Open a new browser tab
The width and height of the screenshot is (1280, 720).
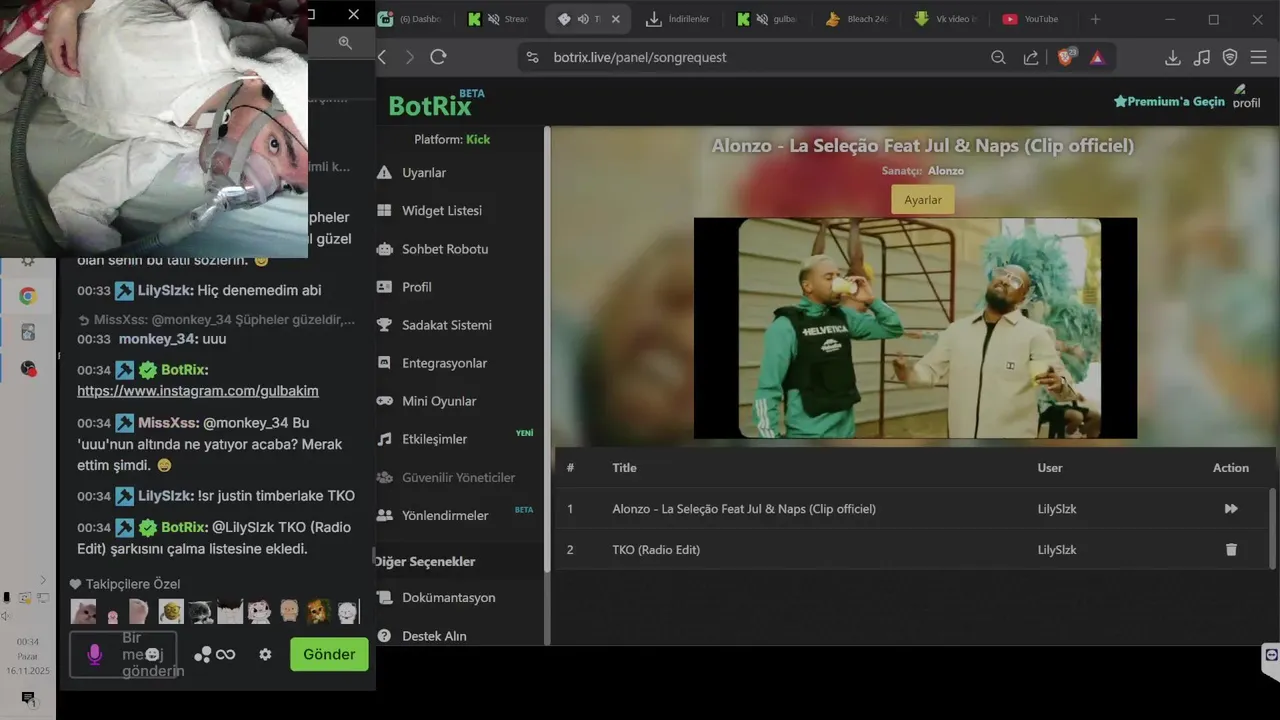pyautogui.click(x=1095, y=19)
